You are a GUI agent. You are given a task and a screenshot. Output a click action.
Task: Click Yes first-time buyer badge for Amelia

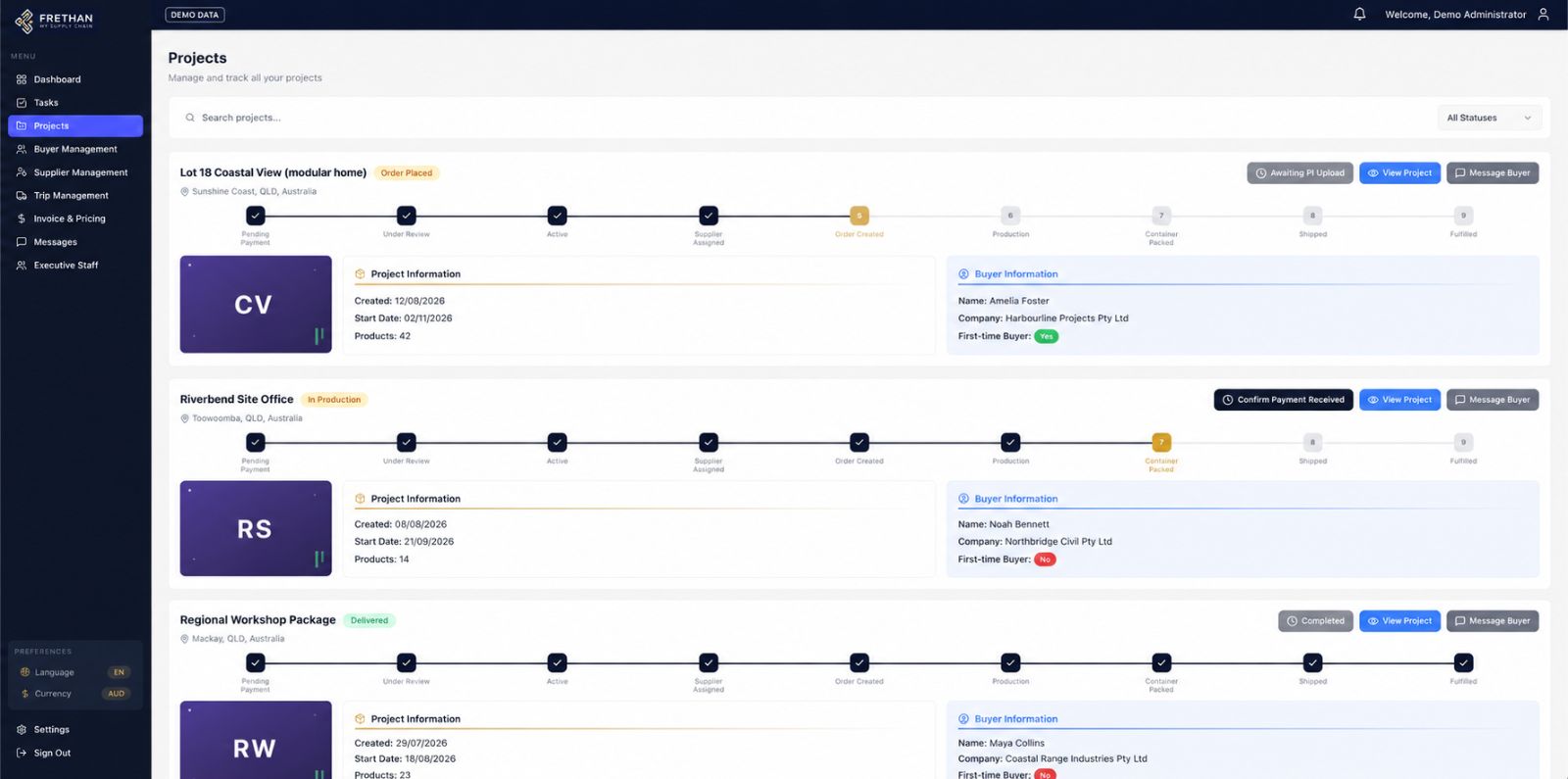click(1047, 336)
